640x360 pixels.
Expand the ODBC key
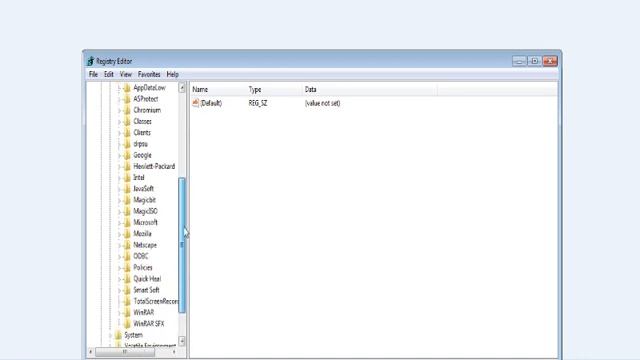(x=119, y=256)
